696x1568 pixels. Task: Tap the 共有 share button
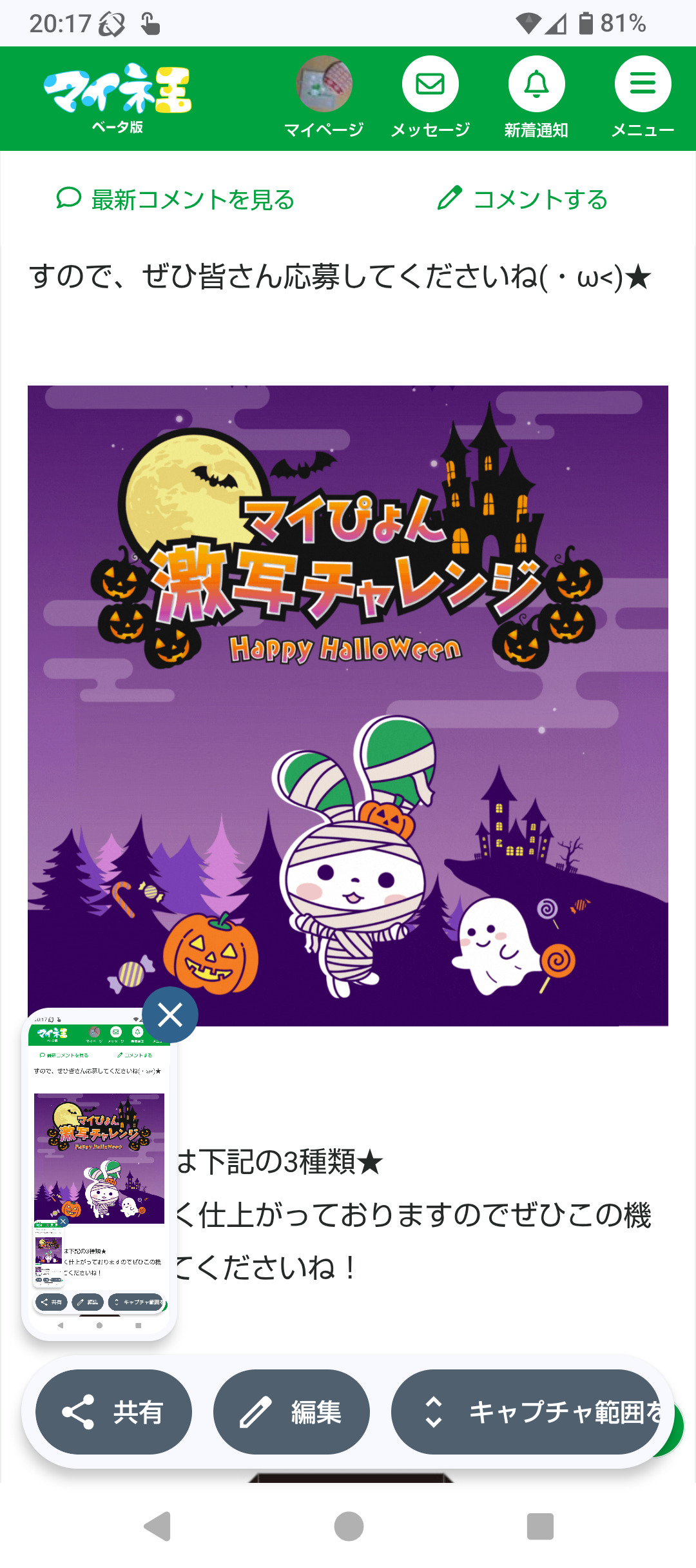(113, 1412)
